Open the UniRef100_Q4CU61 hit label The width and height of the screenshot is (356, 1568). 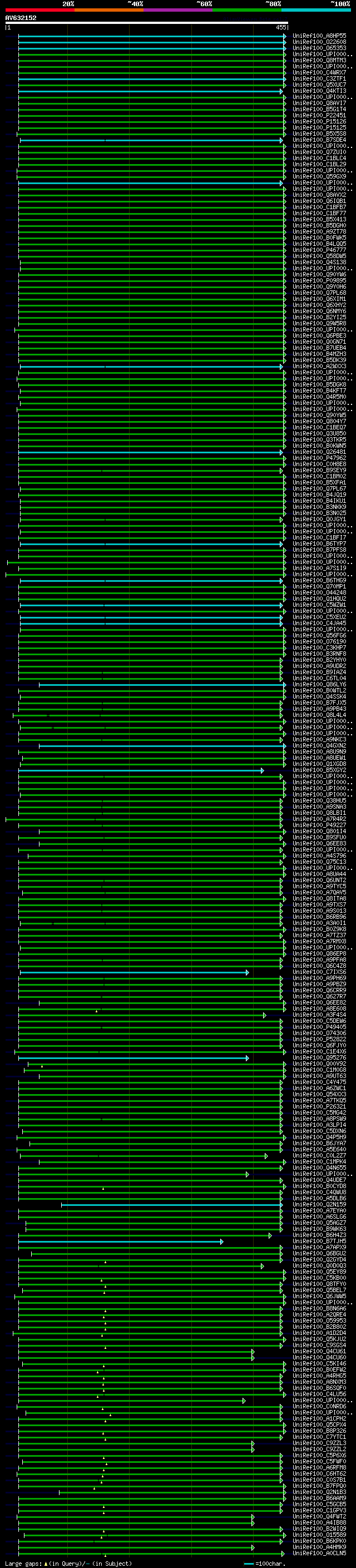click(x=319, y=1351)
